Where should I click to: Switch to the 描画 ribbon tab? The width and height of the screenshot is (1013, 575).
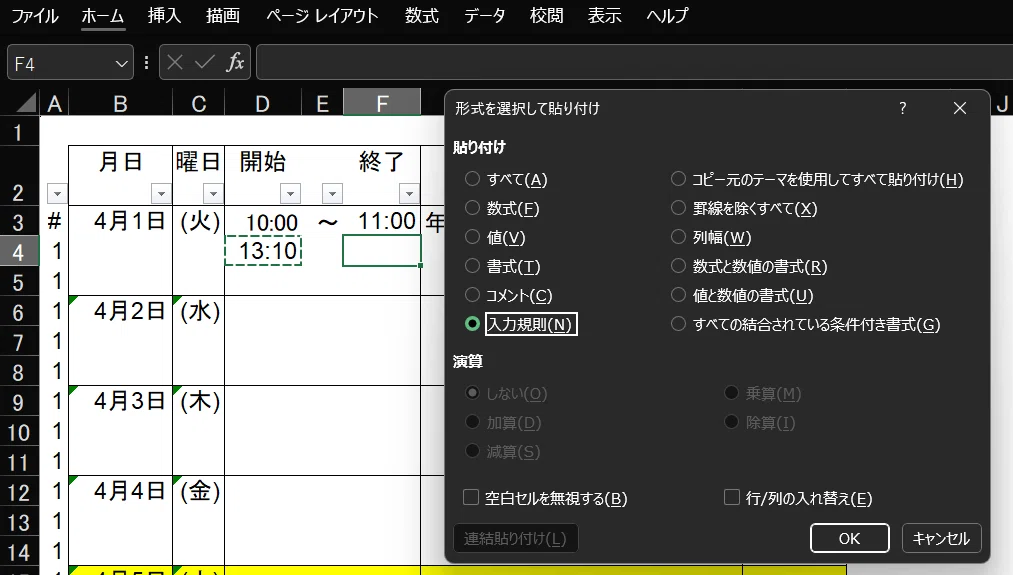coord(223,16)
